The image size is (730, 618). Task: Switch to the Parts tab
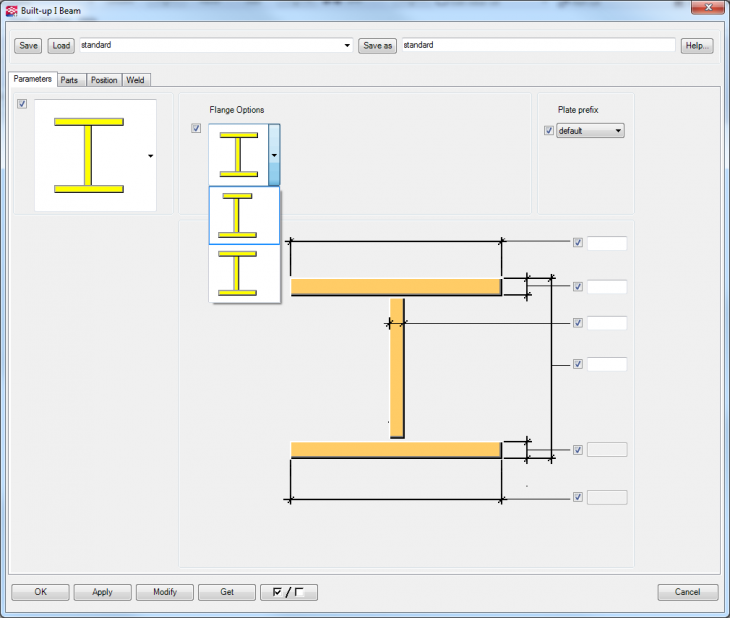pyautogui.click(x=69, y=80)
